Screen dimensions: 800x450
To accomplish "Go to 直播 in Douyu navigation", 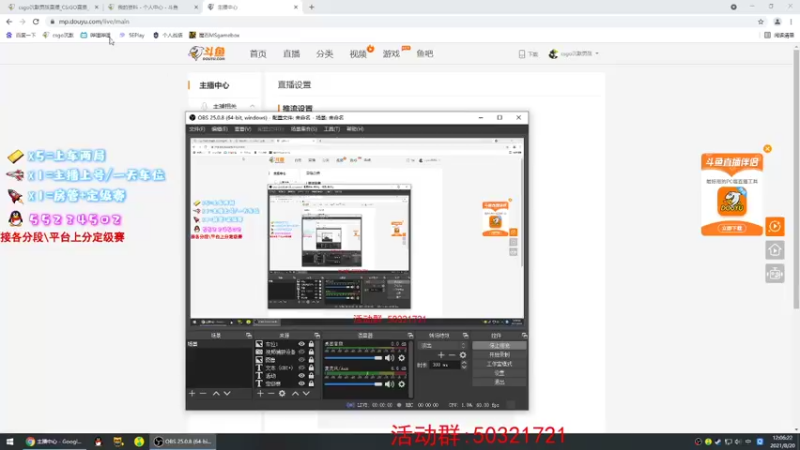I will [x=291, y=54].
